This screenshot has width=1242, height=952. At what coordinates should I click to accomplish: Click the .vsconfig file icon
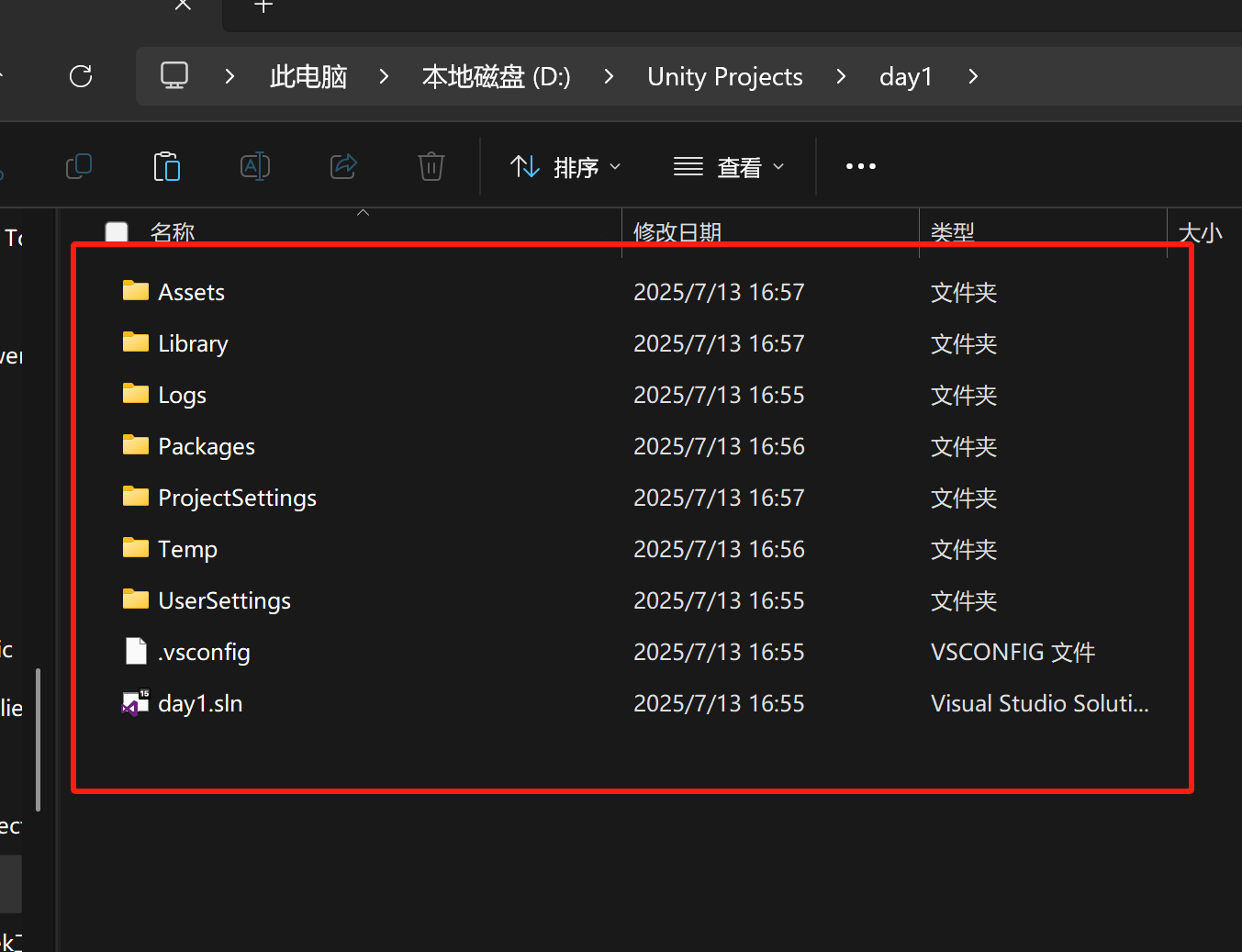point(135,651)
